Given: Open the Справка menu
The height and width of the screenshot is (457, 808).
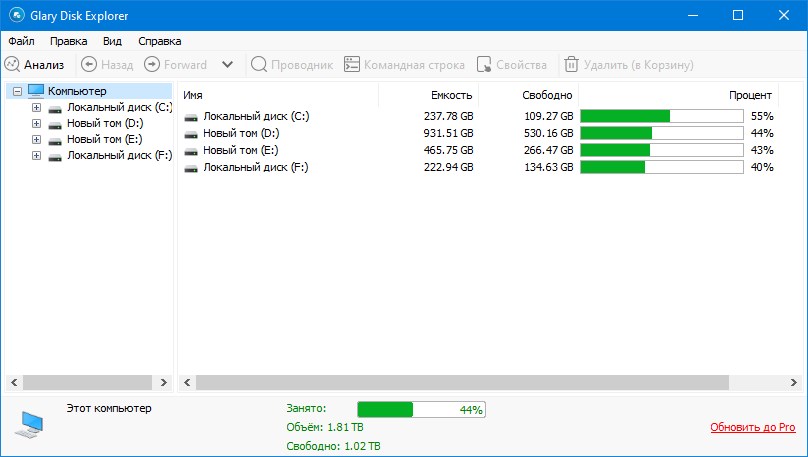Looking at the screenshot, I should [x=160, y=41].
